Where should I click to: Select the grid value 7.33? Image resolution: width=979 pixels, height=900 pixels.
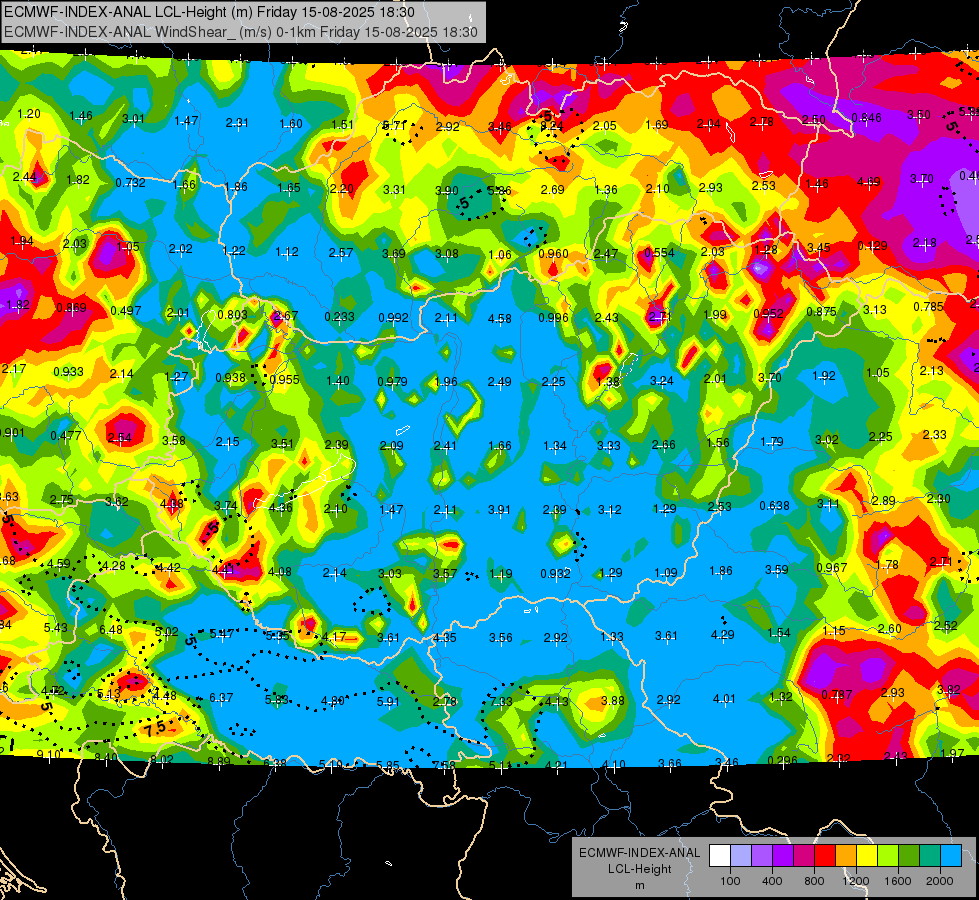(x=501, y=701)
